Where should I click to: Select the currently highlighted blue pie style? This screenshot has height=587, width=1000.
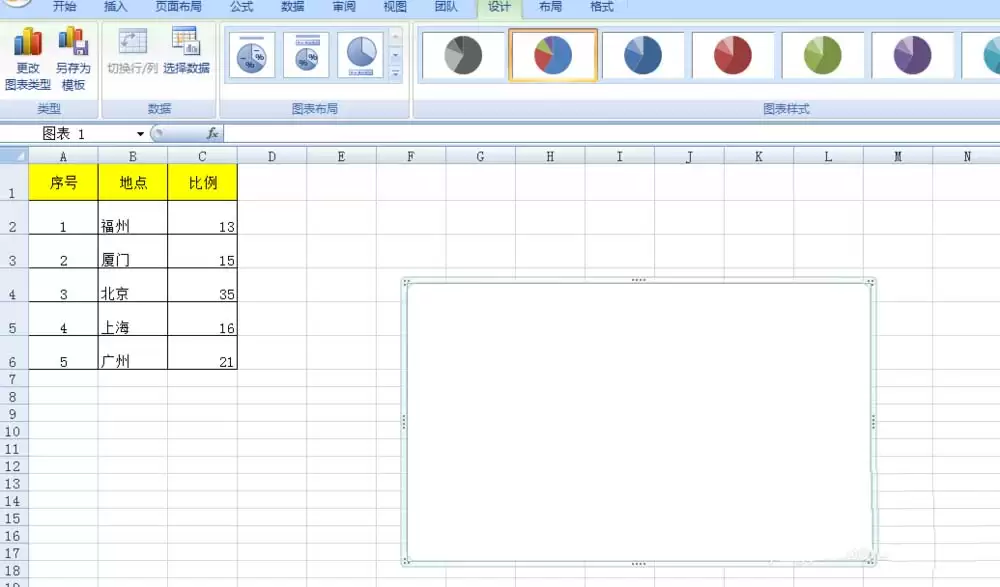pyautogui.click(x=554, y=57)
